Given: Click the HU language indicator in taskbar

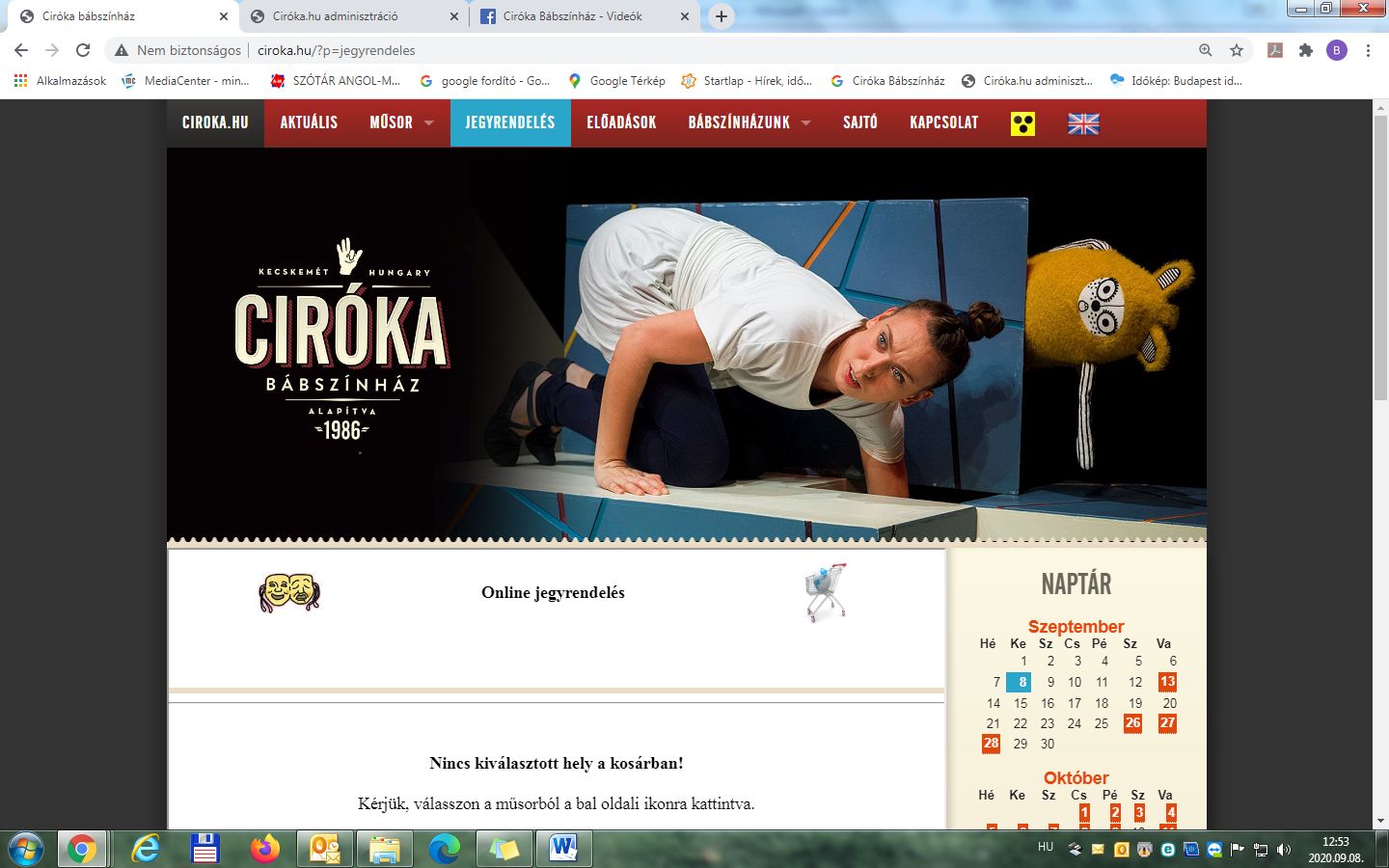Looking at the screenshot, I should coord(1046,847).
